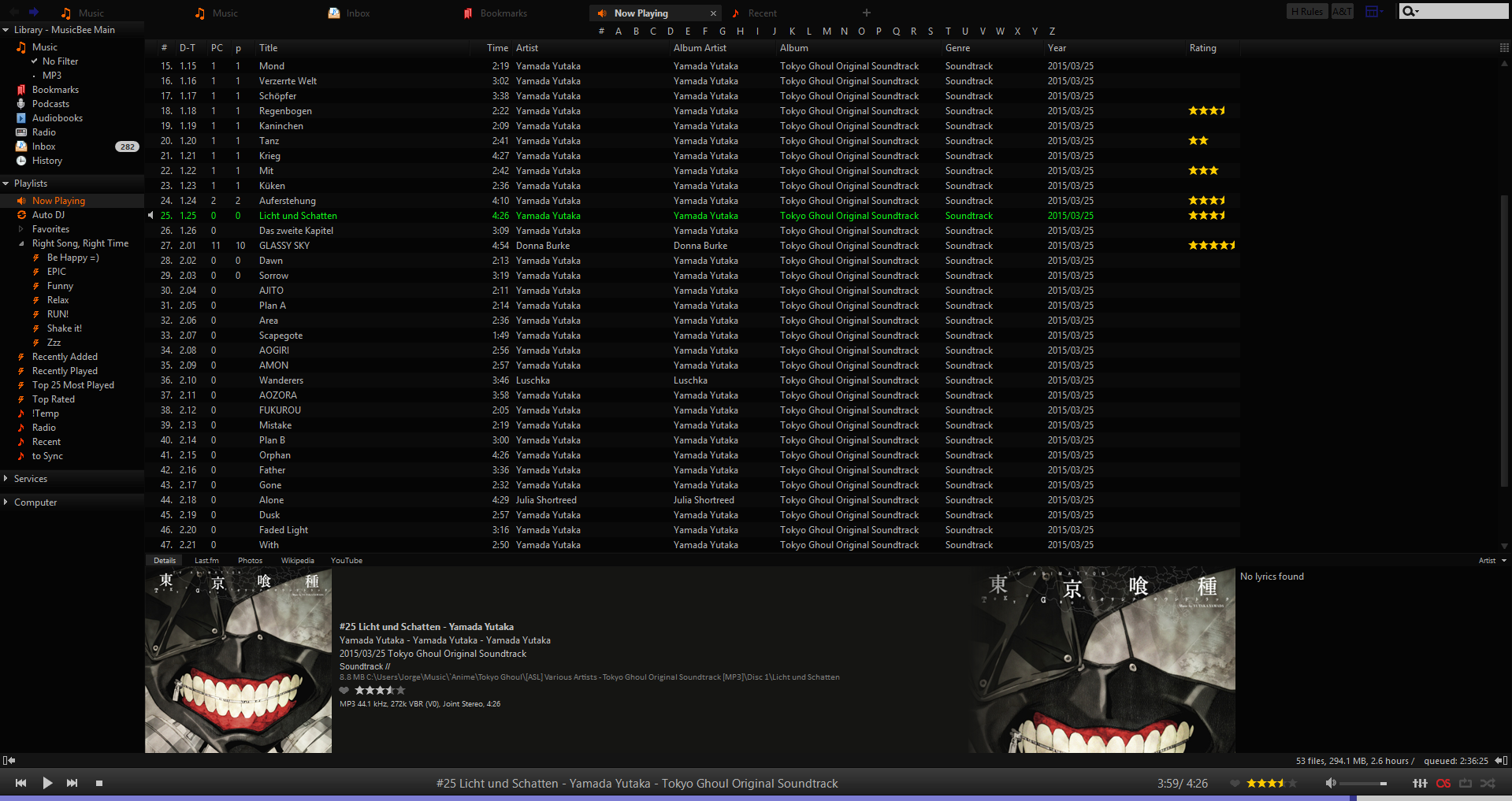Collapse the left panel via the bottom-left icon
1512x801 pixels.
[9, 760]
